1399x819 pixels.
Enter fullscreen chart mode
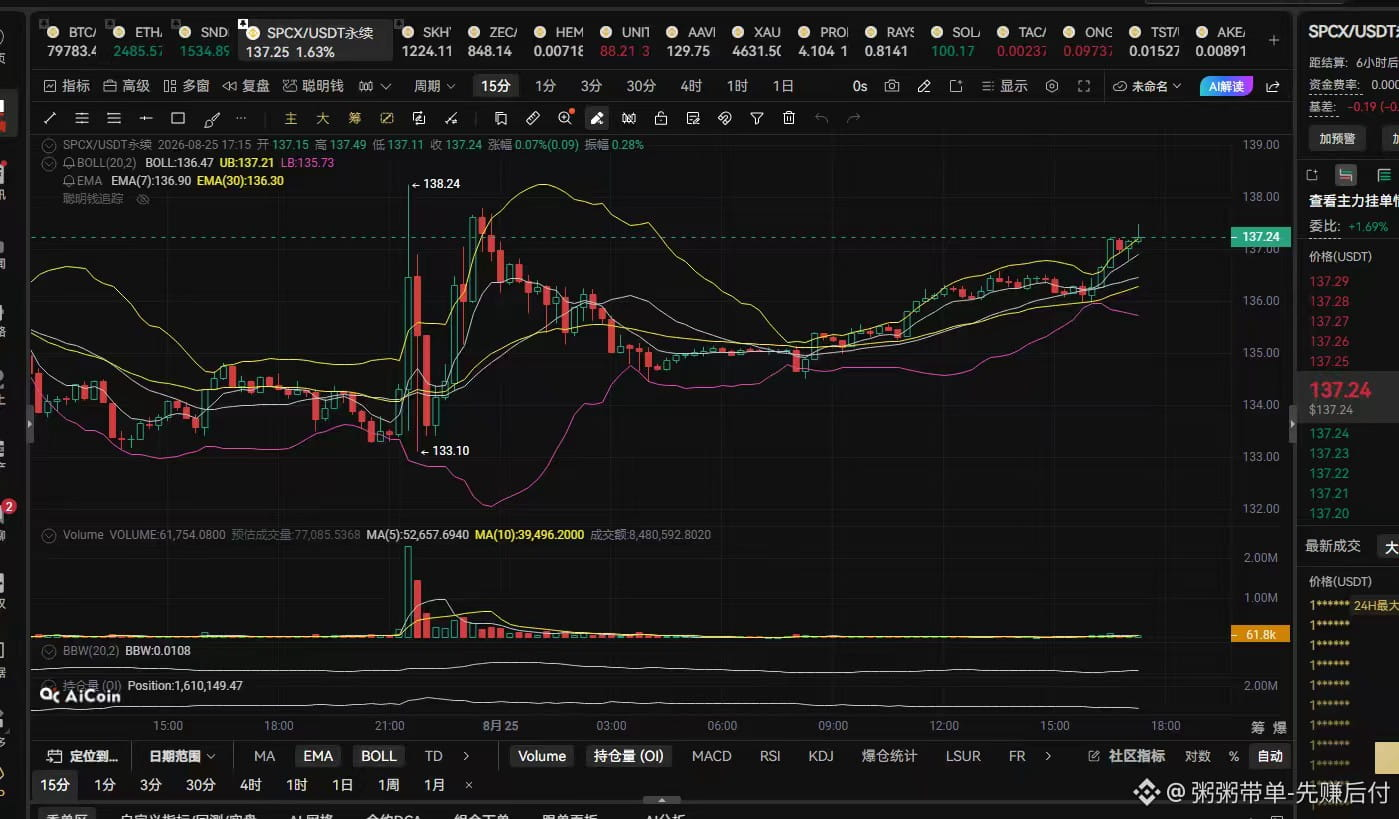1083,86
